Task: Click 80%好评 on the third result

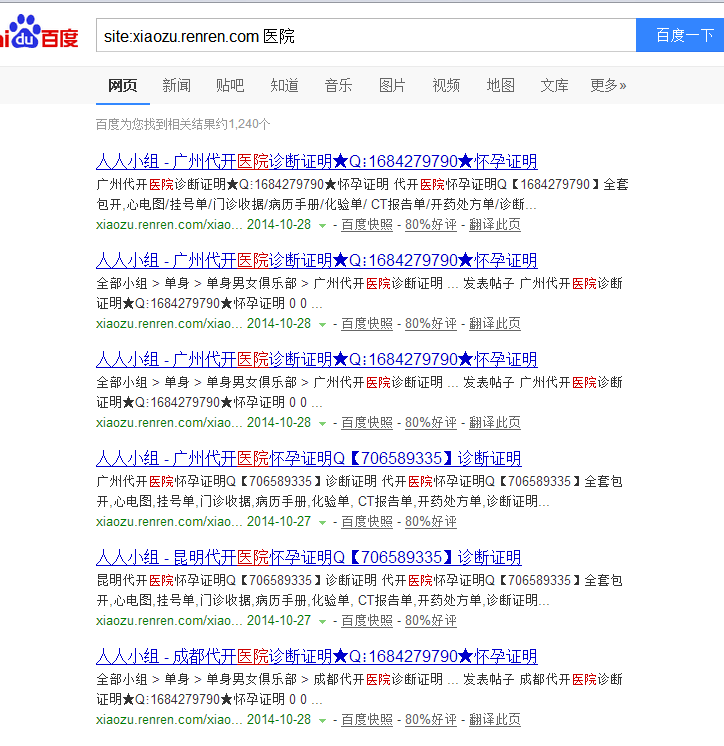Action: click(x=430, y=422)
